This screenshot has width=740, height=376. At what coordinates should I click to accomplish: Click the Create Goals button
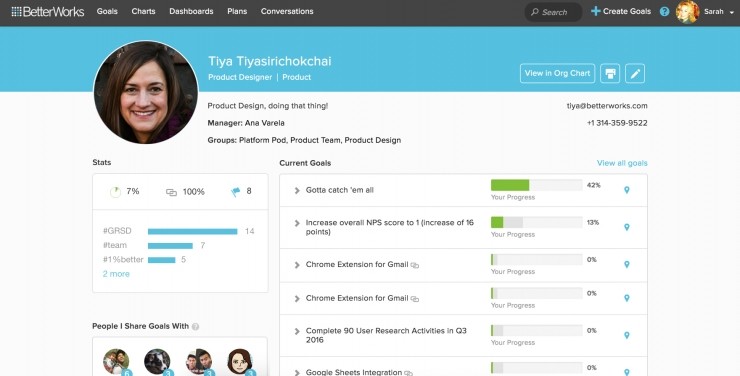pos(621,11)
